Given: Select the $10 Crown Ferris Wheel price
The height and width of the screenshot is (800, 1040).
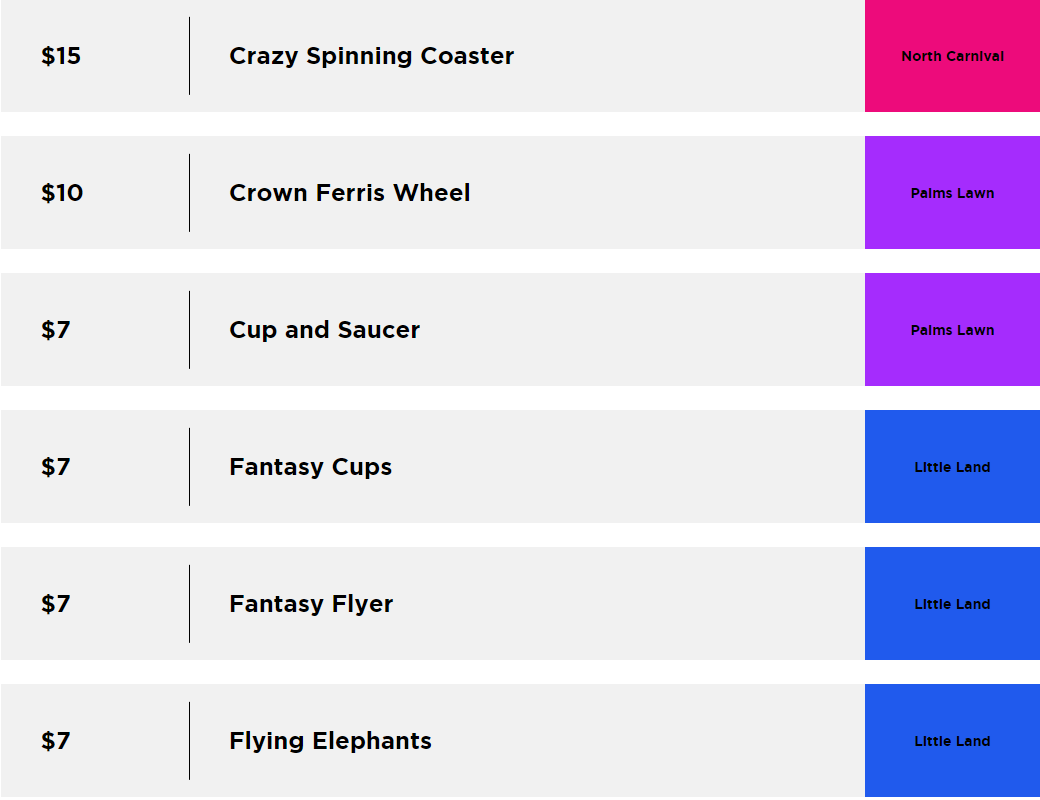Looking at the screenshot, I should (x=62, y=193).
